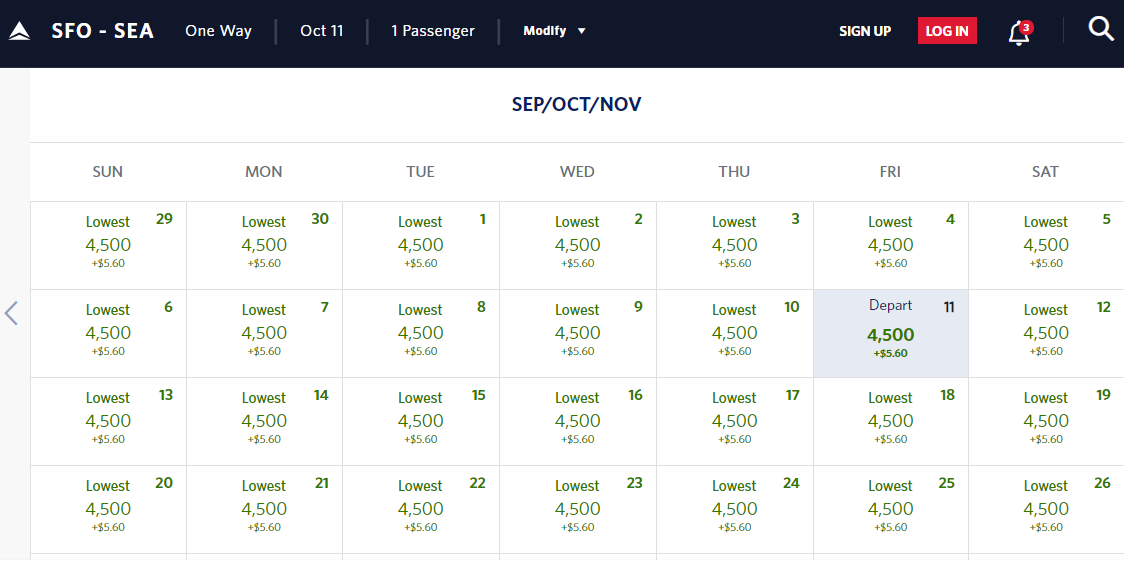Choose lowest fare on Sunday 29
Image resolution: width=1124 pixels, height=561 pixels.
point(108,245)
